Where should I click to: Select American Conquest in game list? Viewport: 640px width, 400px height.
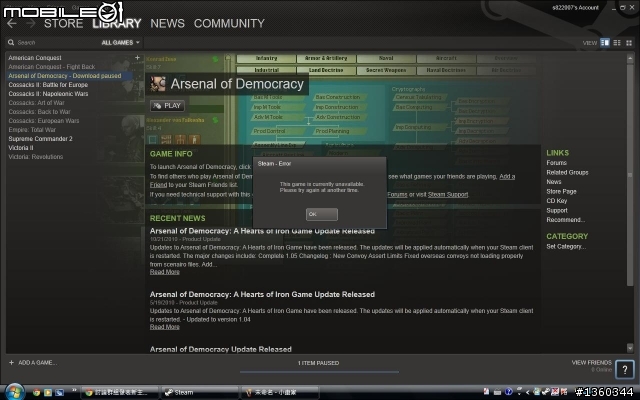[x=35, y=58]
